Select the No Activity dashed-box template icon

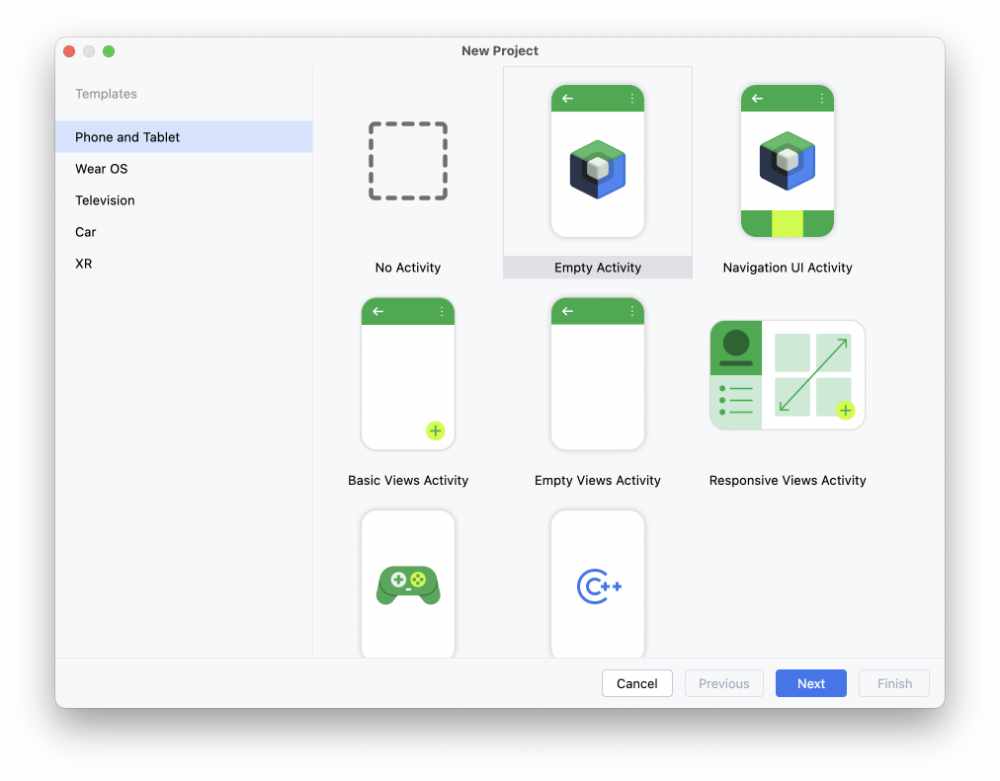coord(407,162)
